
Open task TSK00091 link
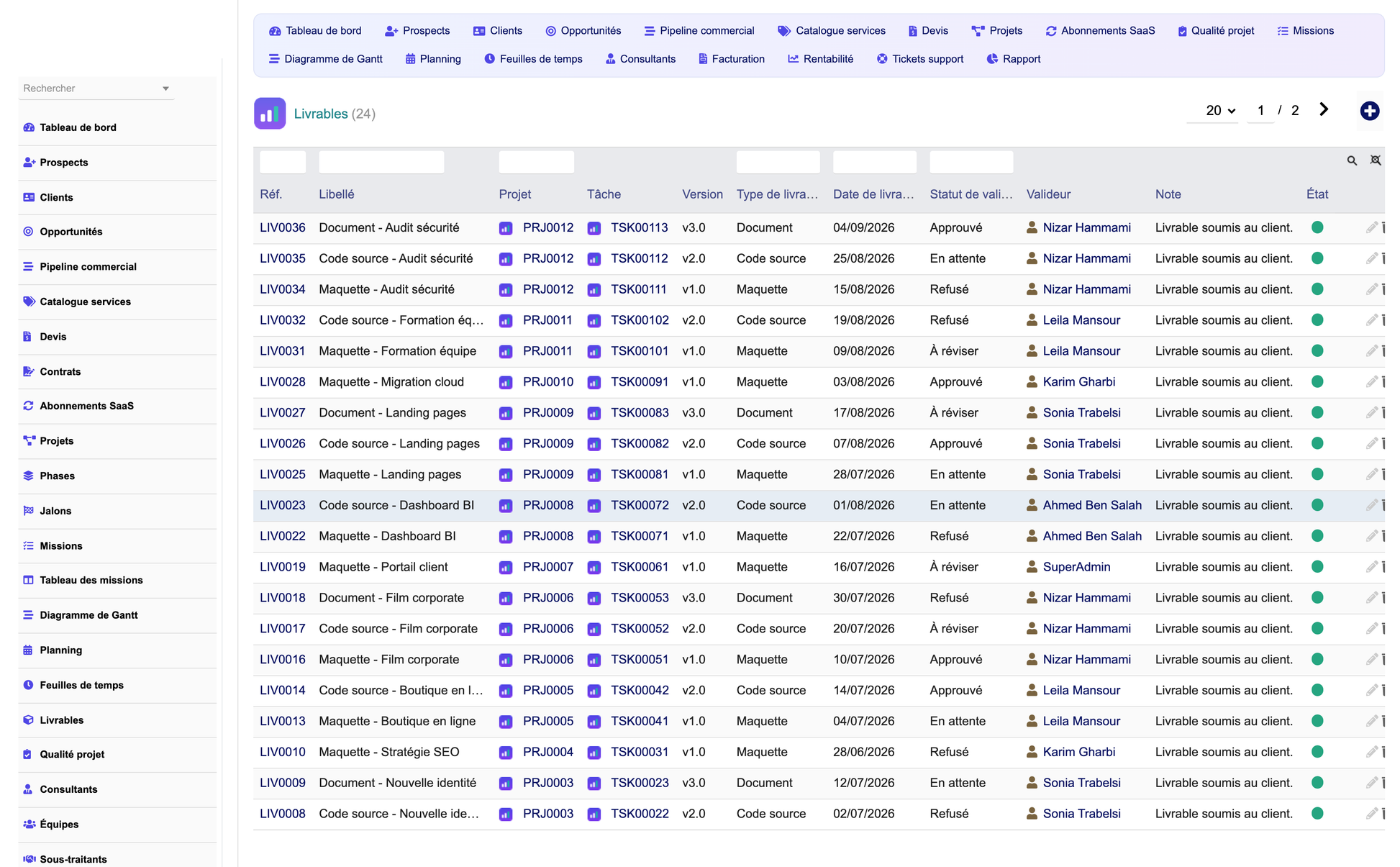(x=639, y=382)
